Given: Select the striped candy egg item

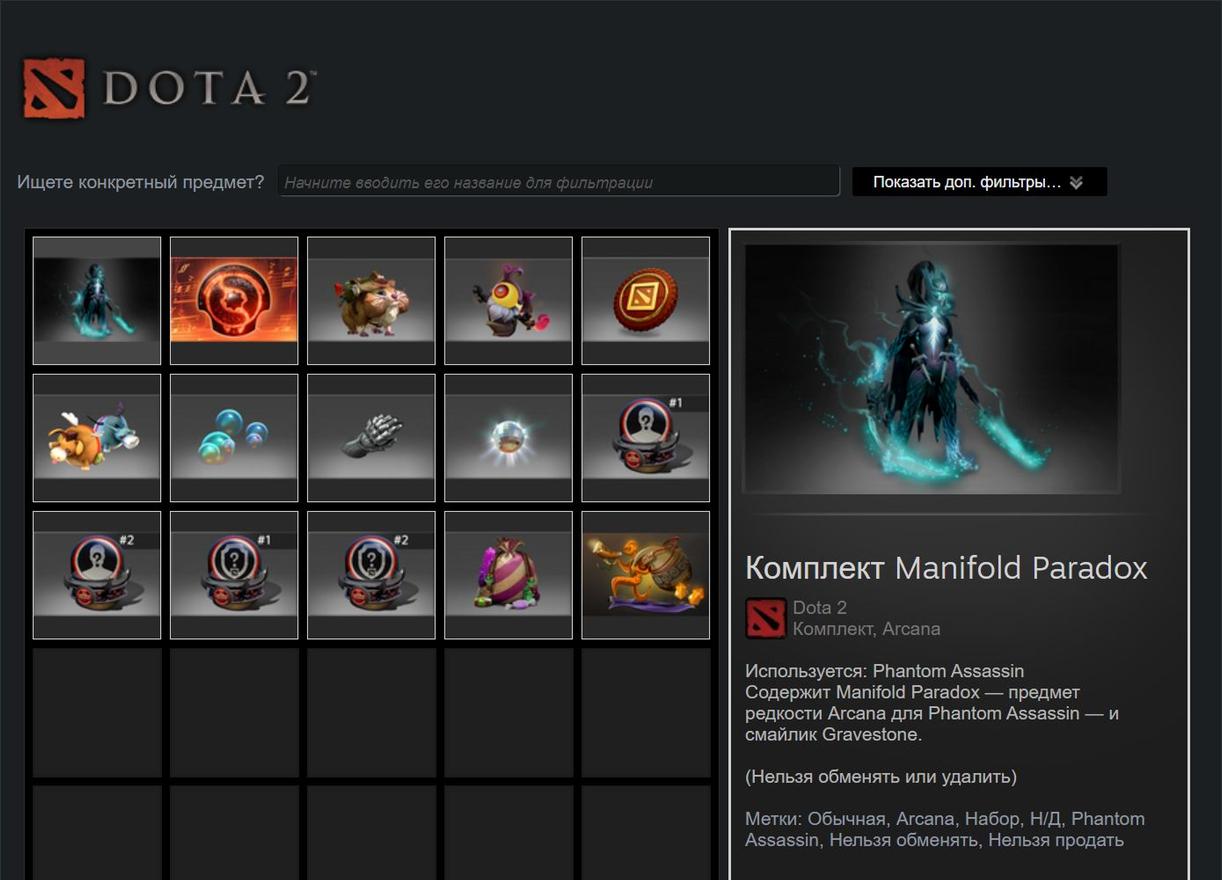Looking at the screenshot, I should click(508, 574).
